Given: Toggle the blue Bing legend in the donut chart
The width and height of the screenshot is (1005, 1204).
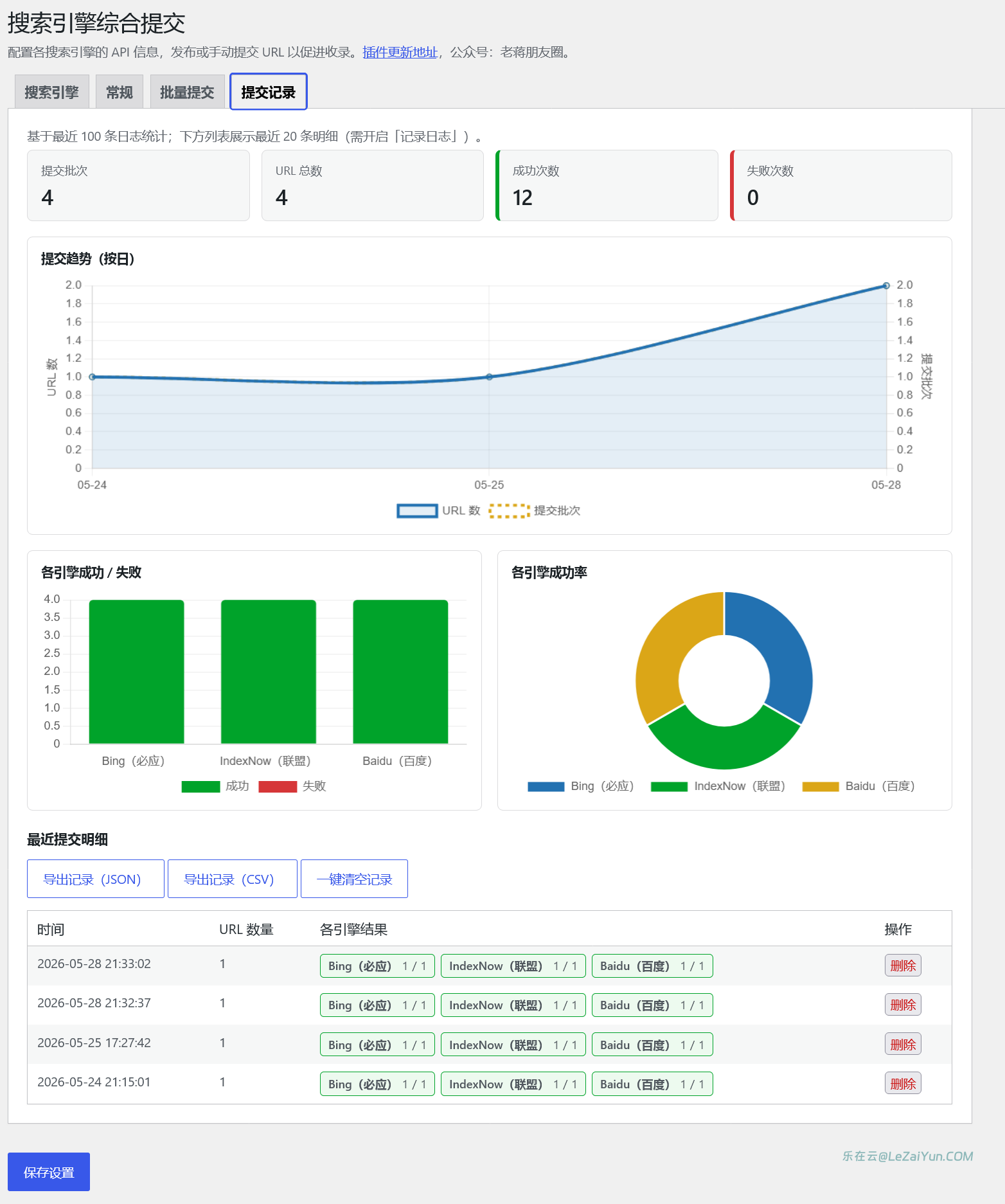Looking at the screenshot, I should [546, 786].
